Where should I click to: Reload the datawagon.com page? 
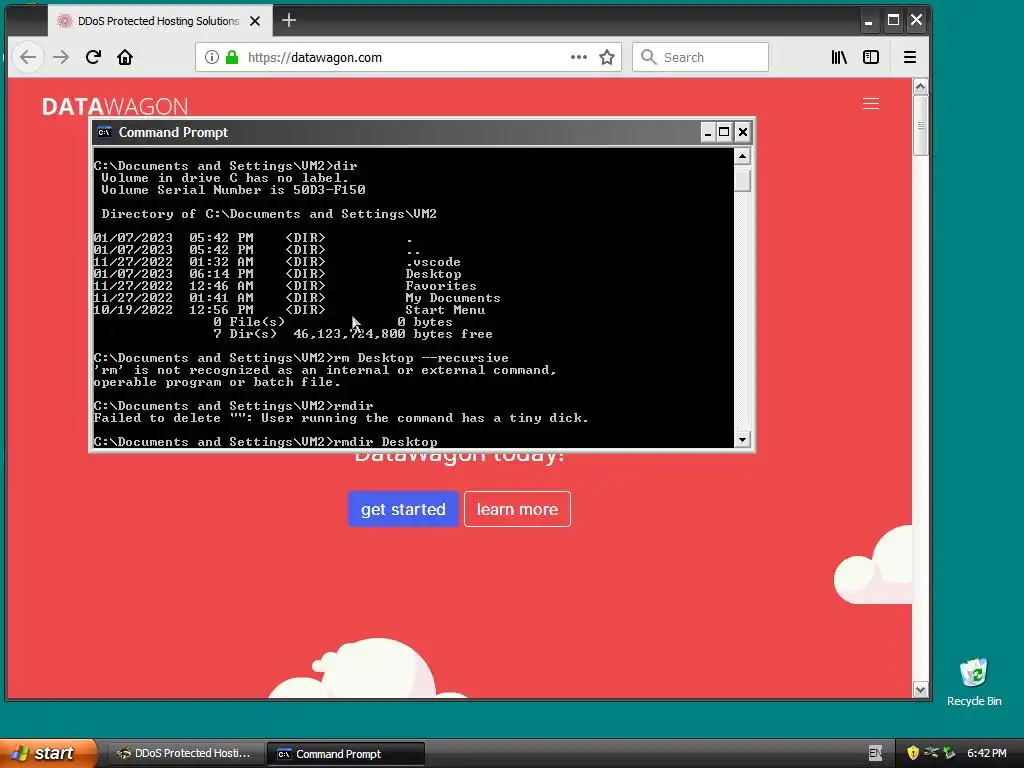(x=93, y=57)
